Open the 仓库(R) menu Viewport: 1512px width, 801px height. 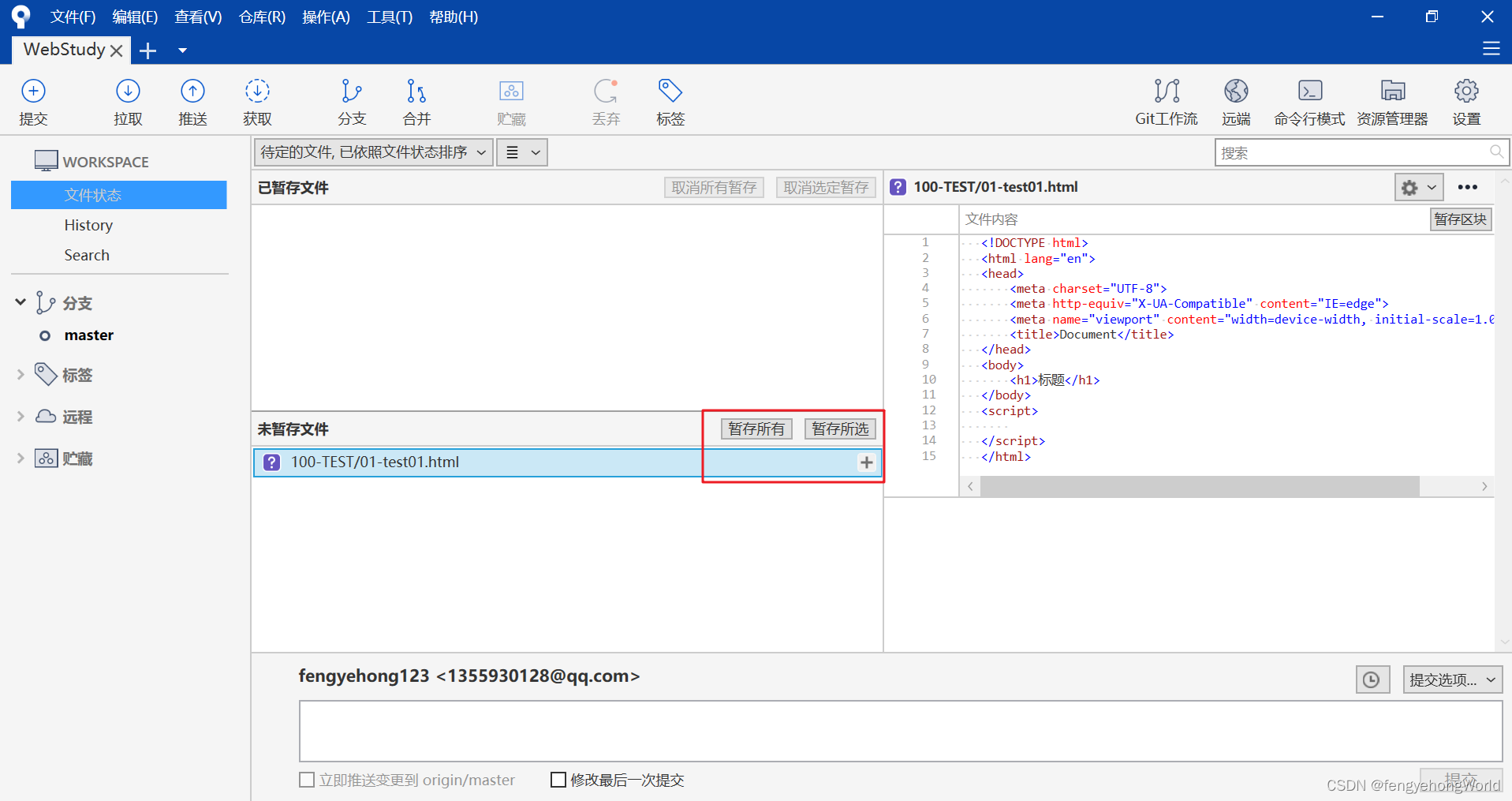point(262,17)
